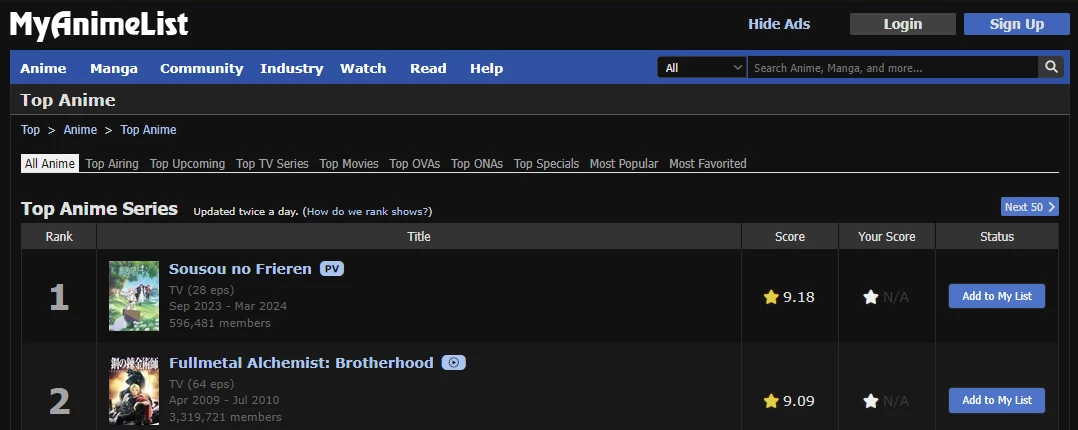Click the Top Anime breadcrumb link
The image size is (1078, 430).
click(148, 129)
